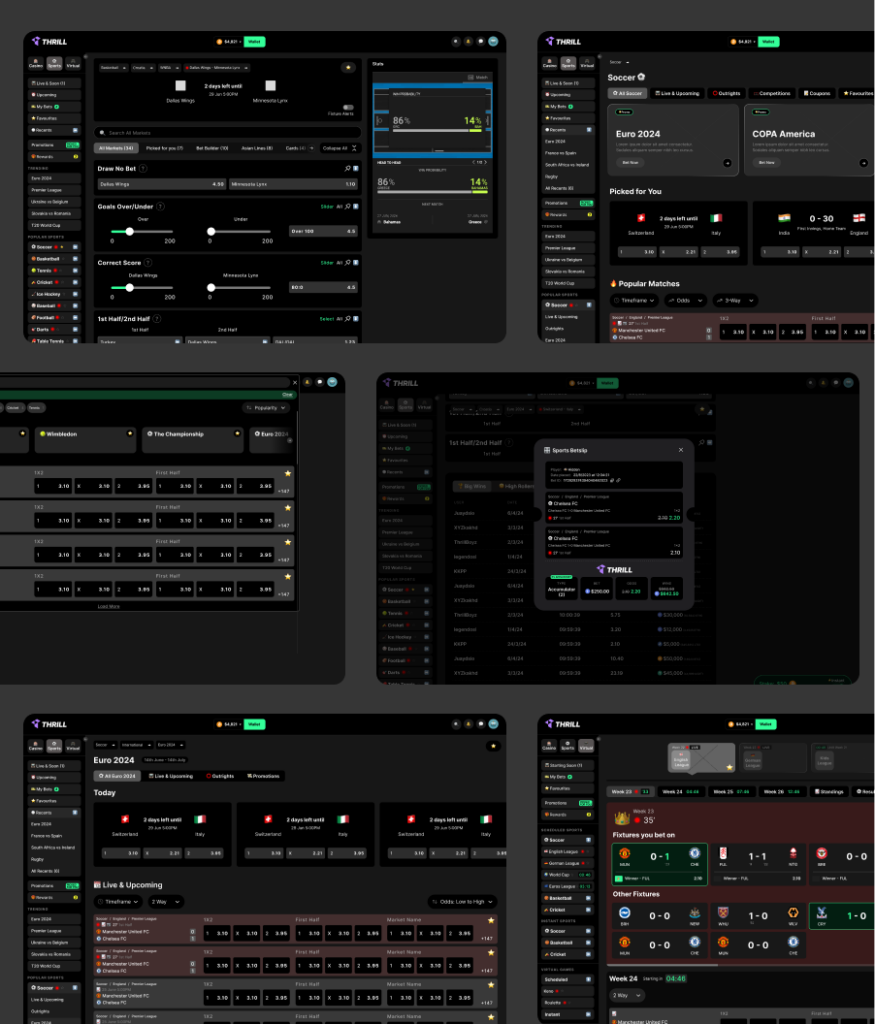
Task: Select the All Markets (34) tab
Action: click(x=116, y=148)
